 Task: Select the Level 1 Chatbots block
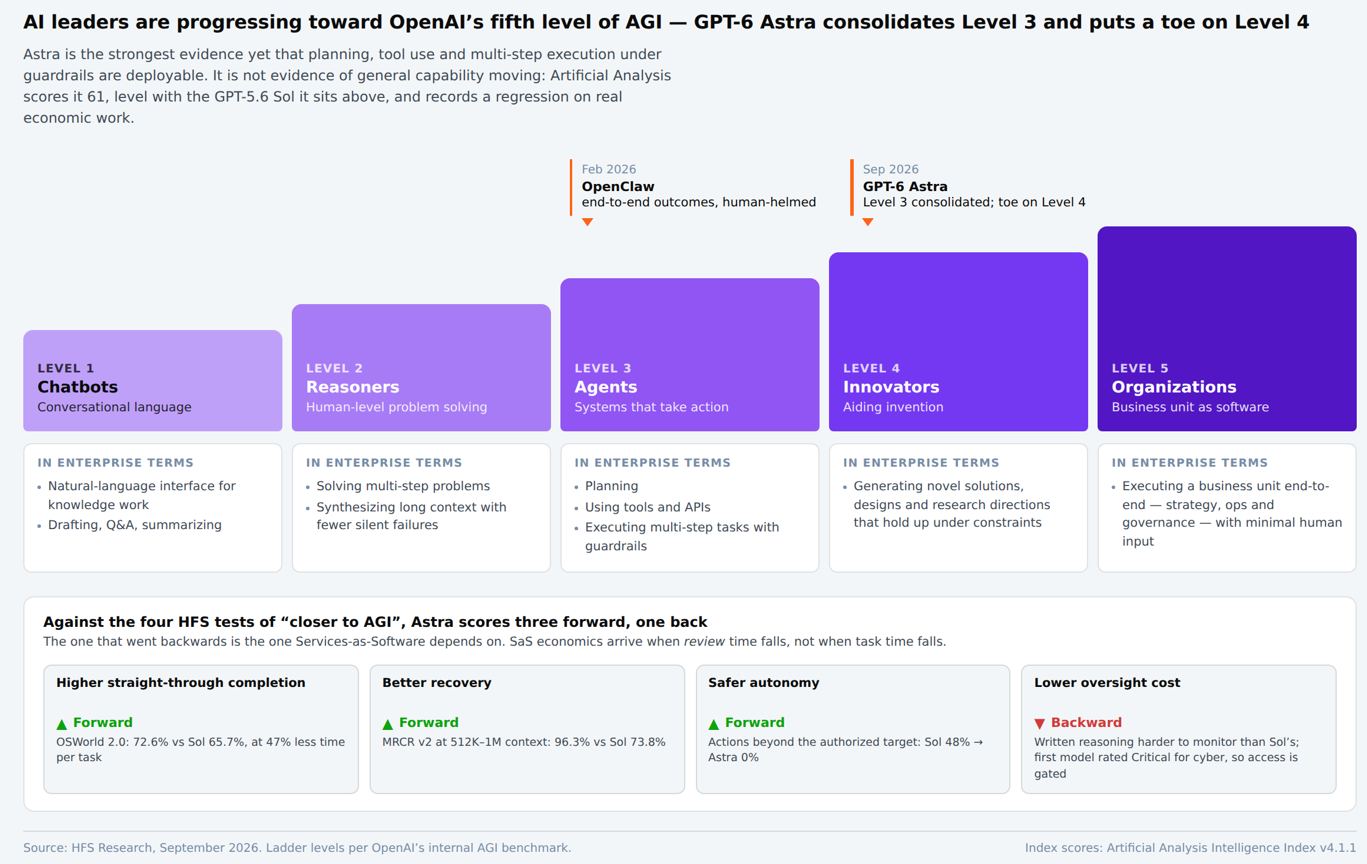tap(153, 381)
